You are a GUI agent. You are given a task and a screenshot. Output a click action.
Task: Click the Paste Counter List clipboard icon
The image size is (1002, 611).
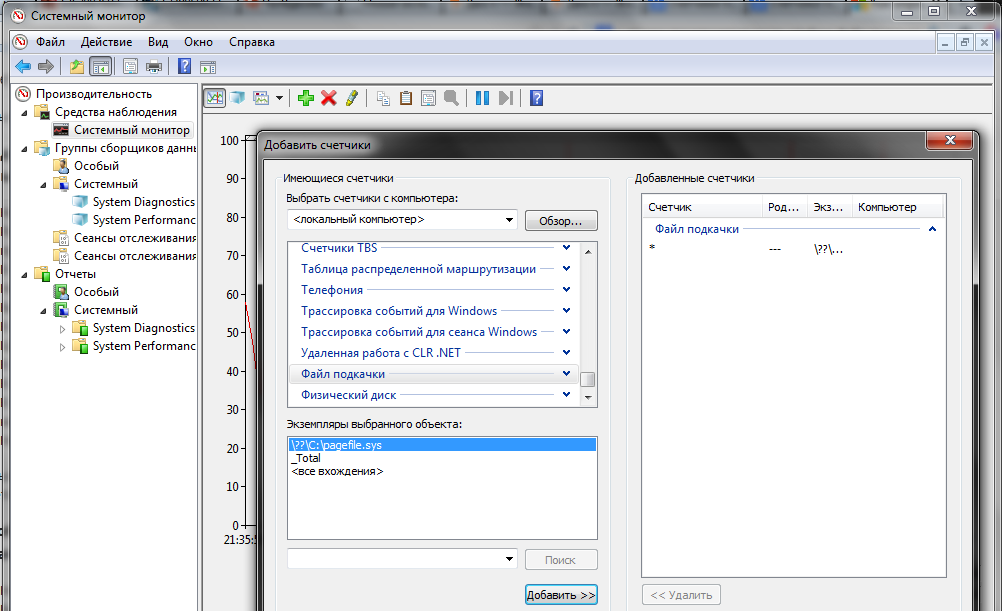pos(405,98)
